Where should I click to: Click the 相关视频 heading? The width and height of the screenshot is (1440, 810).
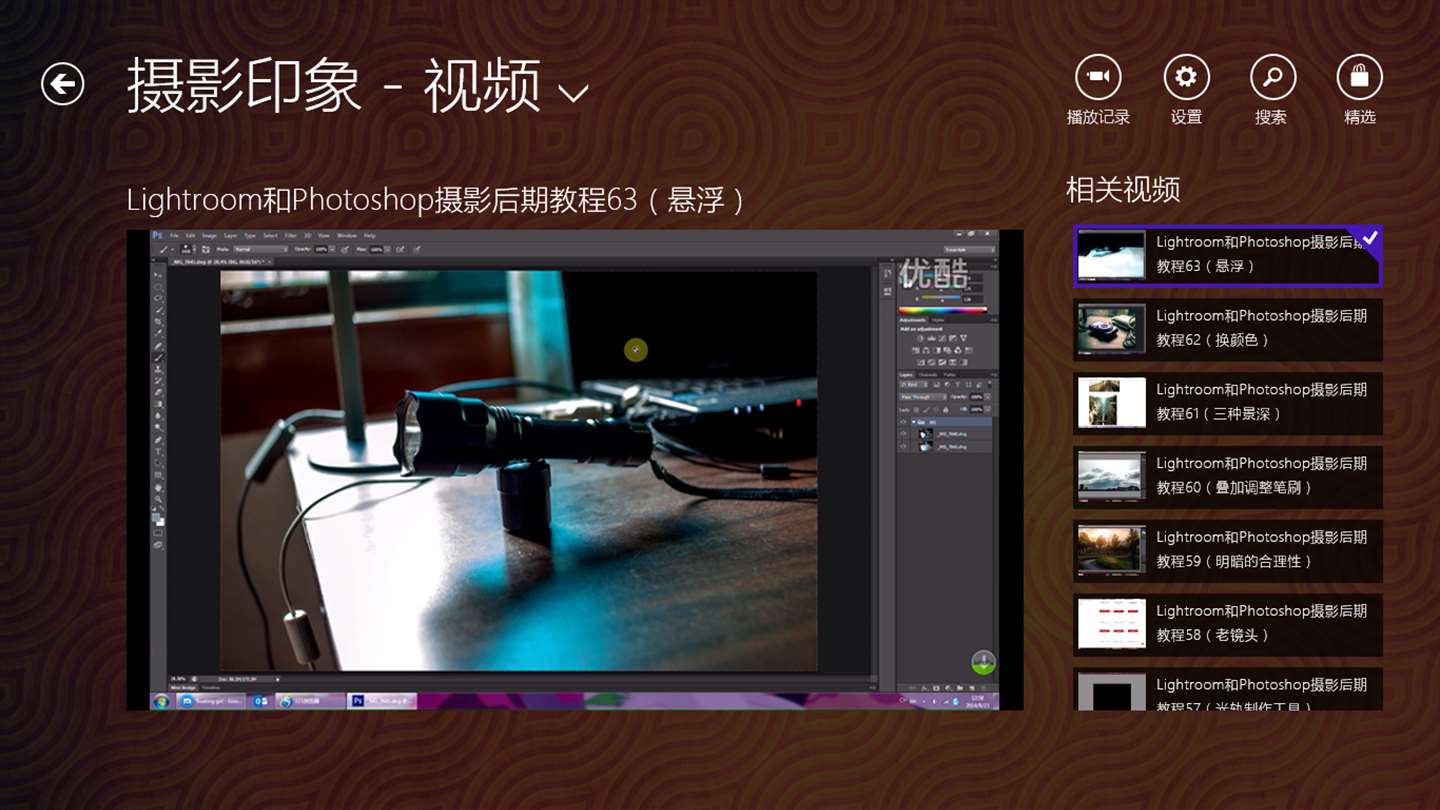pyautogui.click(x=1123, y=189)
